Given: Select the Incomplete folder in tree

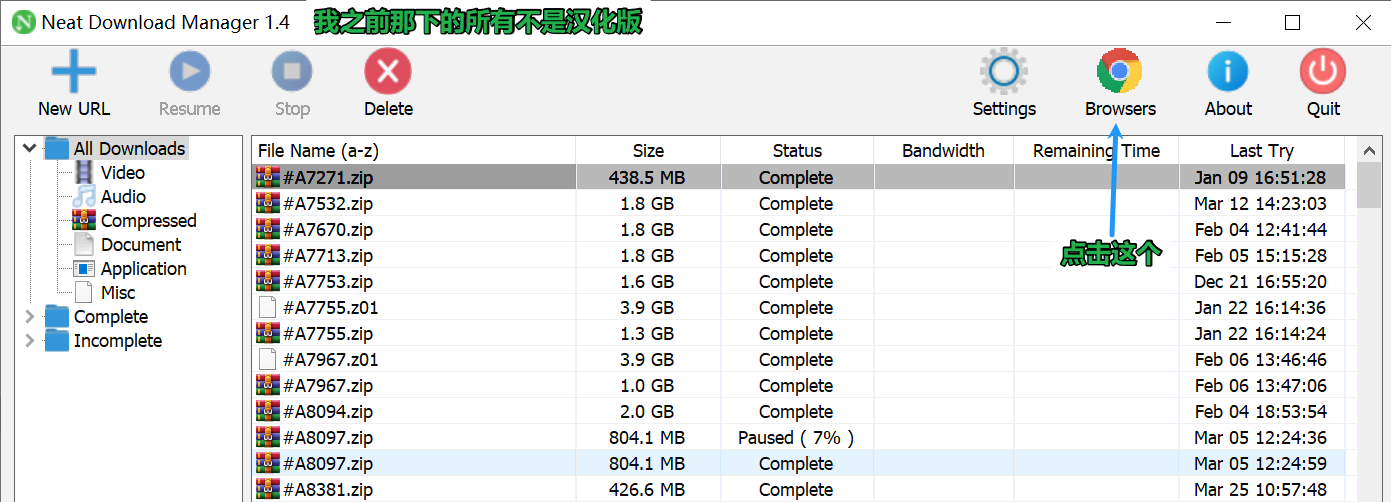Looking at the screenshot, I should (x=117, y=341).
